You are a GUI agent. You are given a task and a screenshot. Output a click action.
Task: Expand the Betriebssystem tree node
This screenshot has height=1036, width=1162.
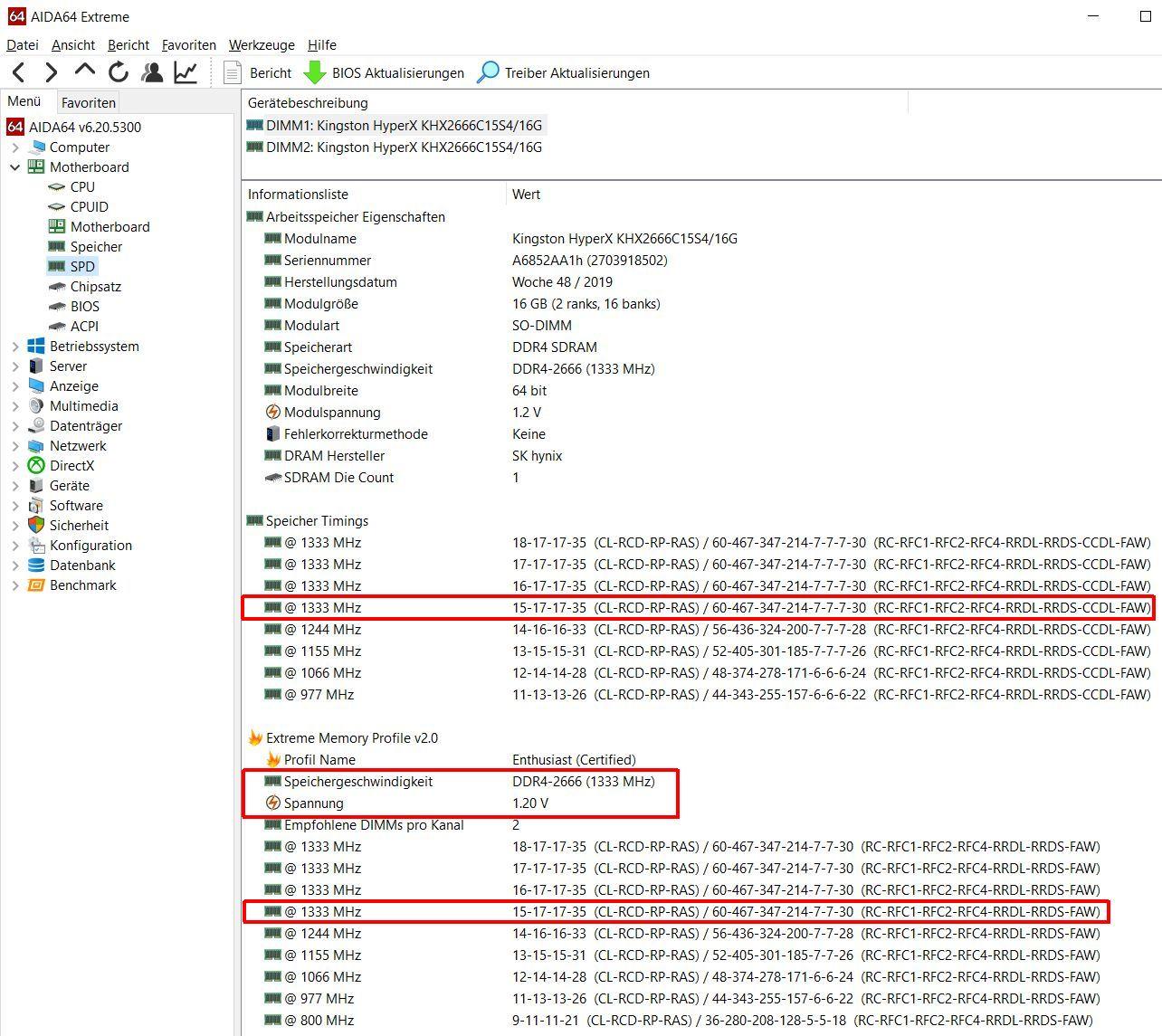point(15,347)
